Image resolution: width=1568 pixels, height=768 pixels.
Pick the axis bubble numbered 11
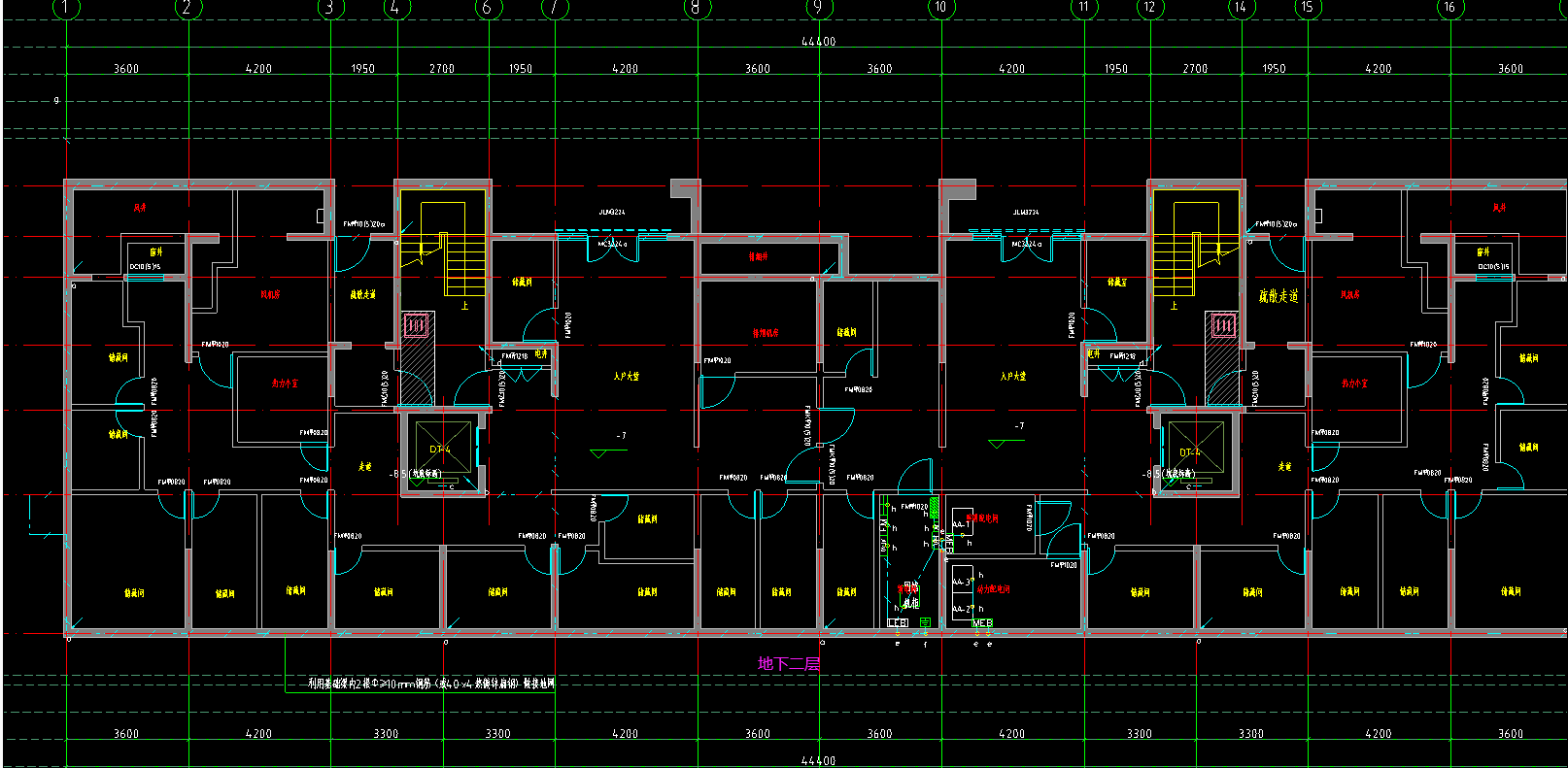click(x=1083, y=8)
